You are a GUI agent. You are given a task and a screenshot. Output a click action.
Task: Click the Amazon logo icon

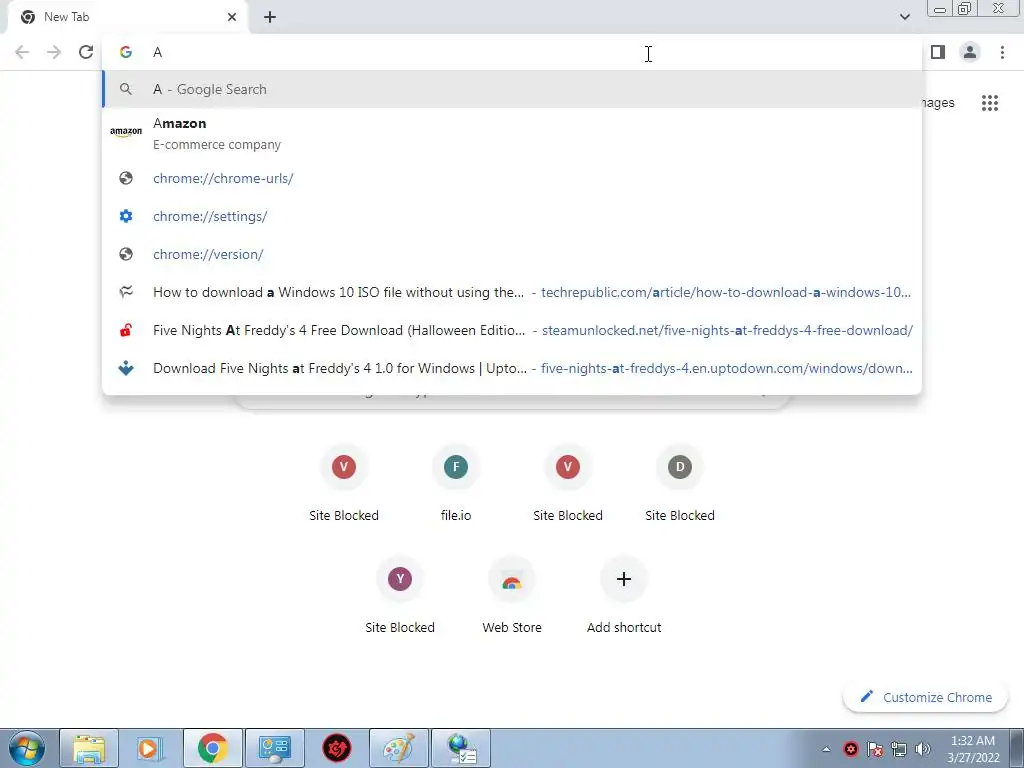coord(126,132)
